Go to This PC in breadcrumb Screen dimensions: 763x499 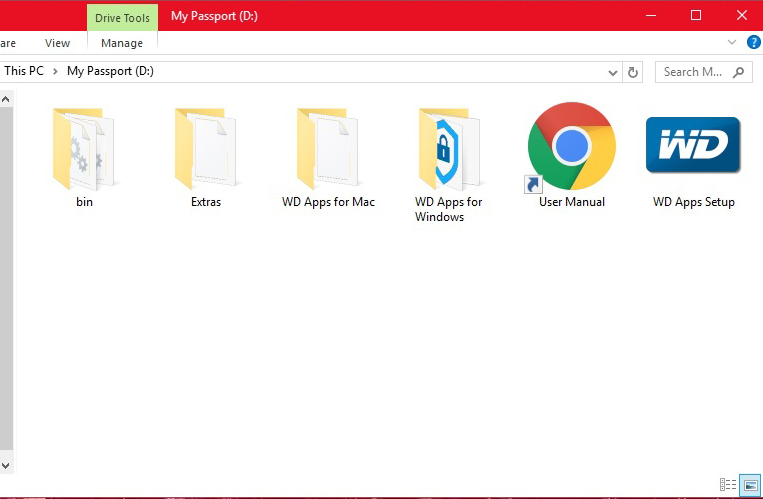pyautogui.click(x=24, y=71)
